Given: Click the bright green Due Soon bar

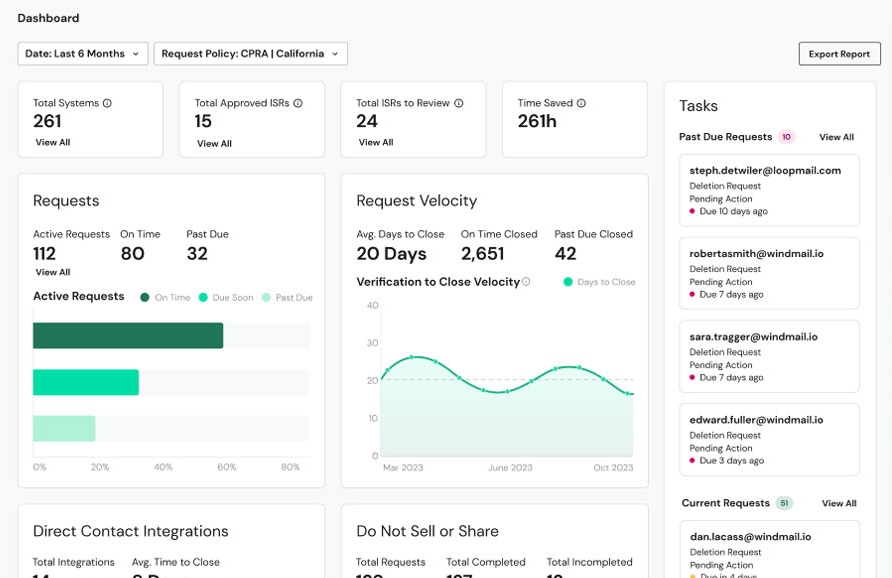Looking at the screenshot, I should point(86,382).
